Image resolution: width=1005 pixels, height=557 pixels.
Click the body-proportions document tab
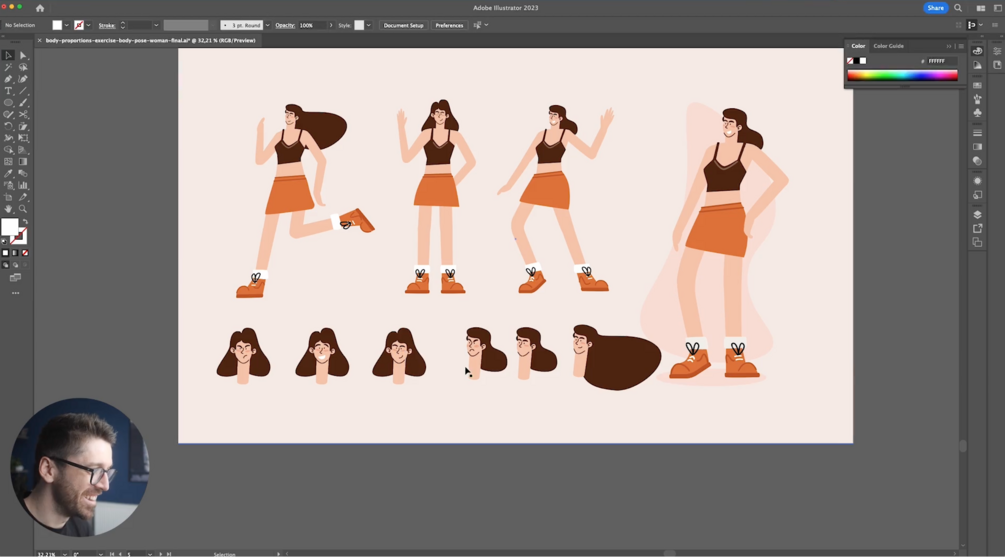150,40
